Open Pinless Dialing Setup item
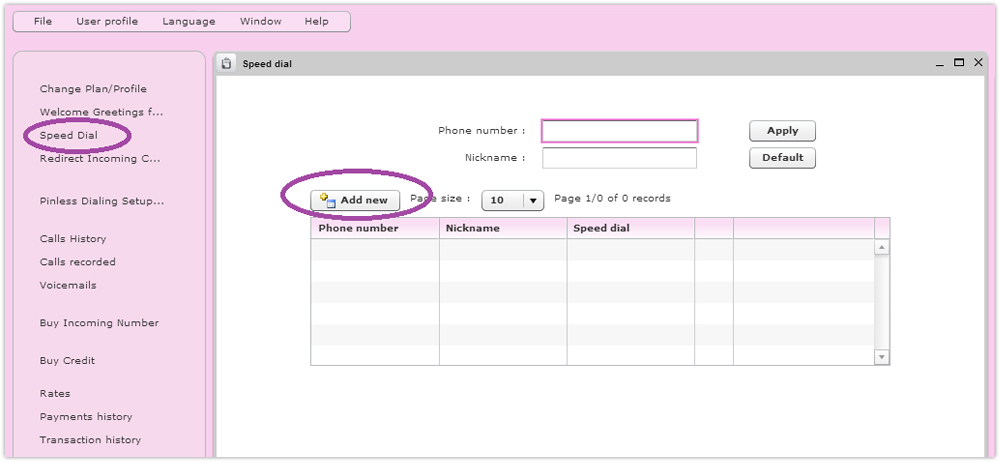This screenshot has width=1000, height=462. [x=101, y=202]
